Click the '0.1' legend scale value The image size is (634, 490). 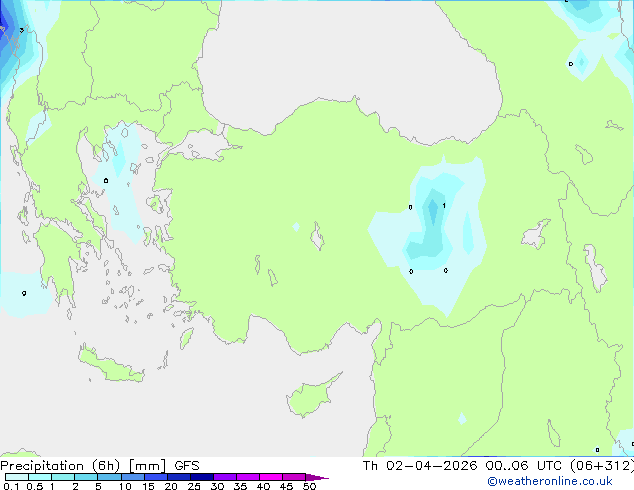pyautogui.click(x=11, y=486)
